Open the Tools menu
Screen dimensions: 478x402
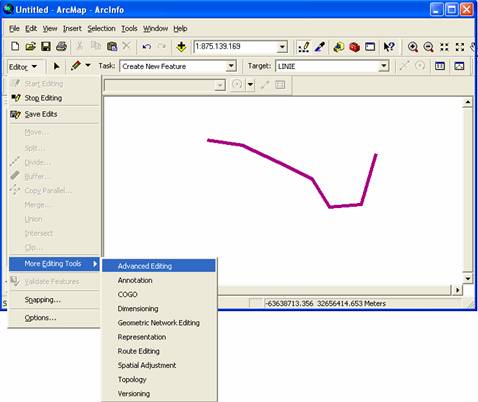[x=129, y=29]
